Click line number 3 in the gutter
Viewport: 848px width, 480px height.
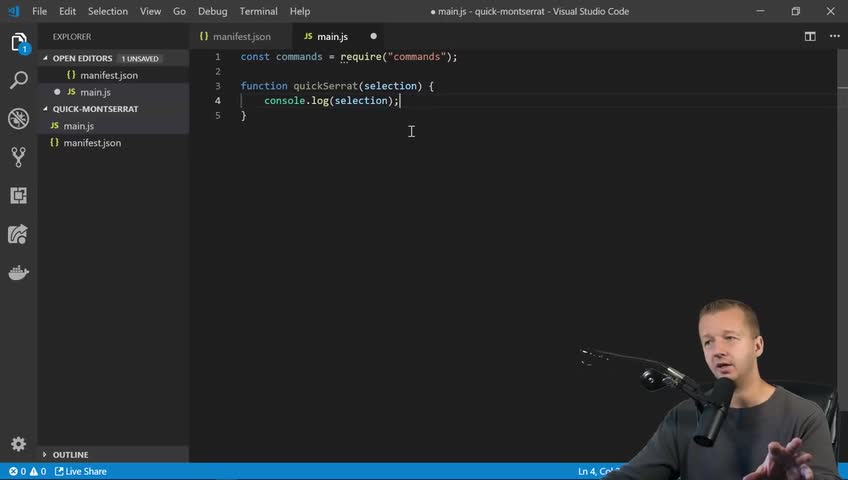tap(218, 86)
